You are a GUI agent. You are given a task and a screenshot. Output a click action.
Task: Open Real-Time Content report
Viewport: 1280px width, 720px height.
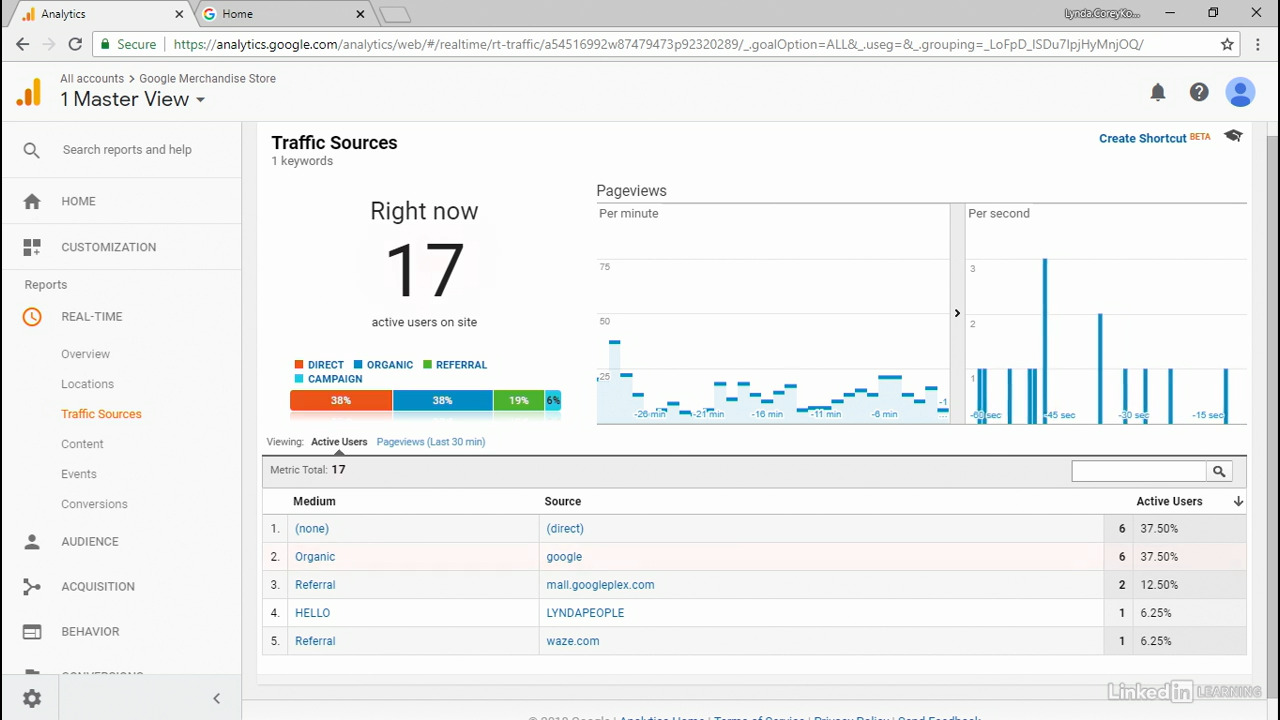tap(82, 444)
